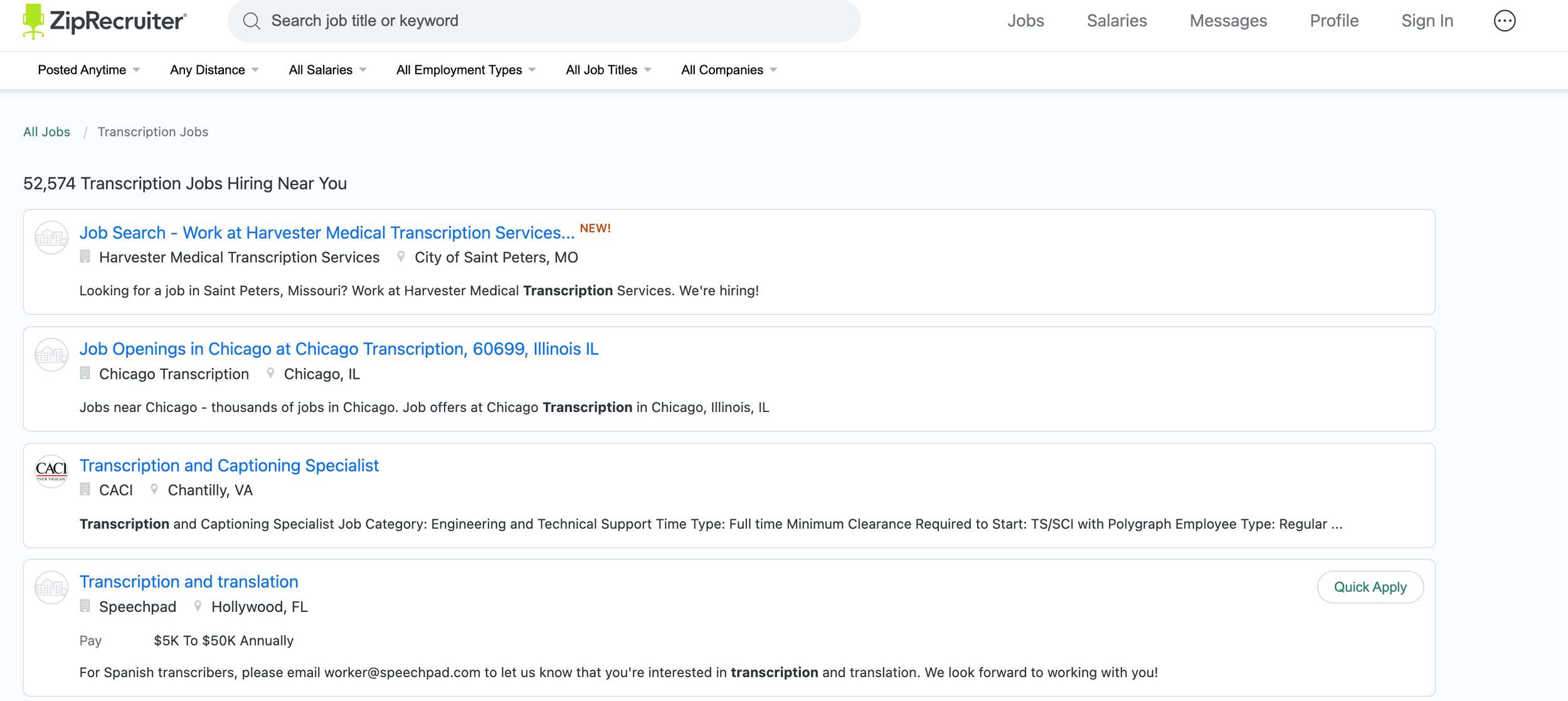This screenshot has width=1568, height=701.
Task: Click location pin beside Hollywood, FL
Action: pos(198,606)
